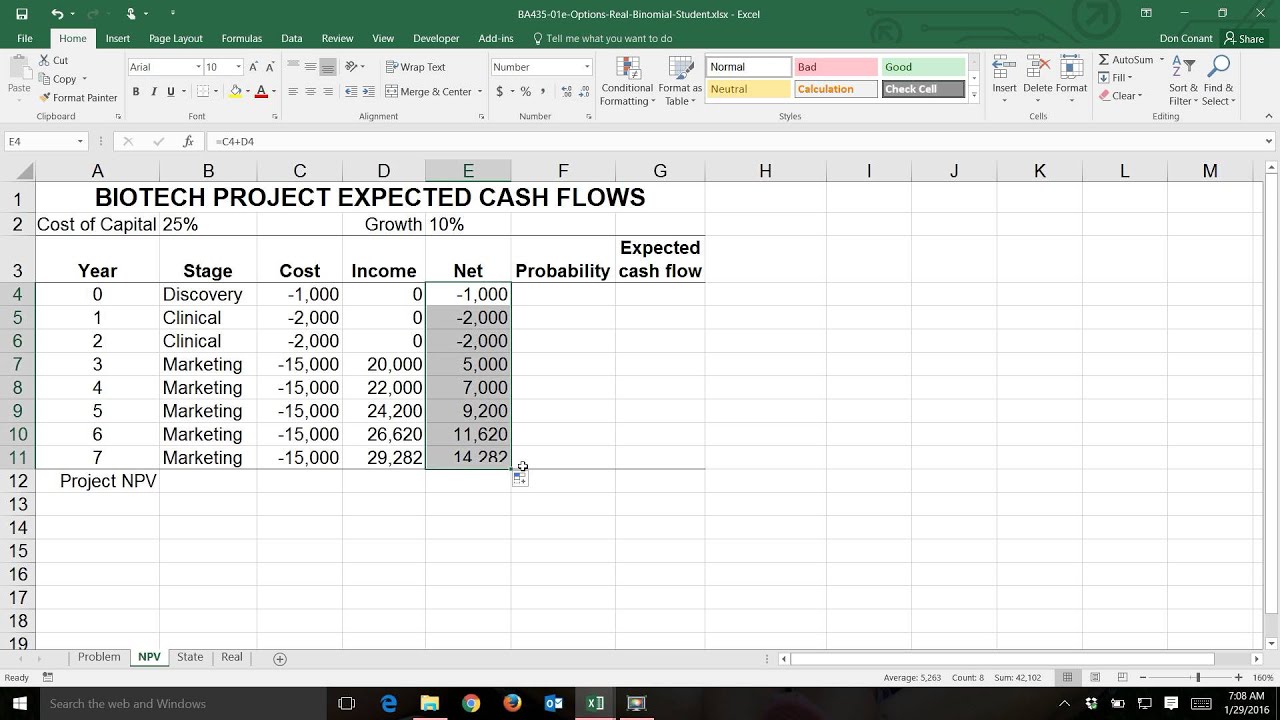Click the Format Painter icon
Screen dimensions: 1280x720
(45, 98)
